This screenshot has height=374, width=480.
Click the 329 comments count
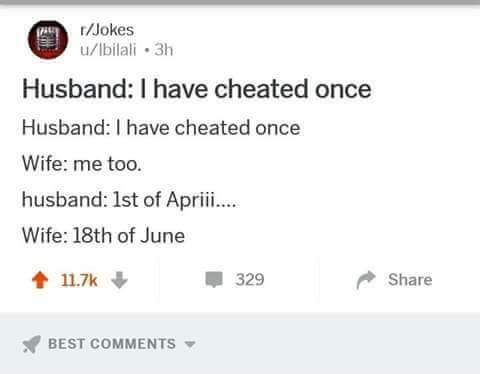coord(250,279)
